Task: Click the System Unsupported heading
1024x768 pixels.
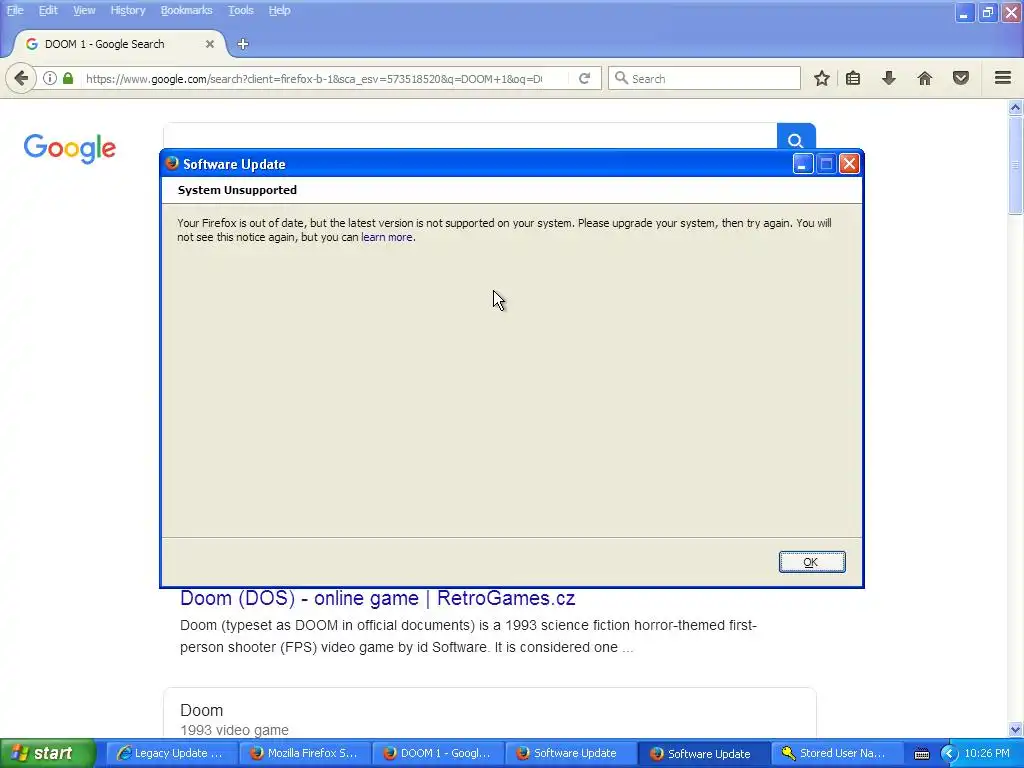Action: tap(237, 190)
